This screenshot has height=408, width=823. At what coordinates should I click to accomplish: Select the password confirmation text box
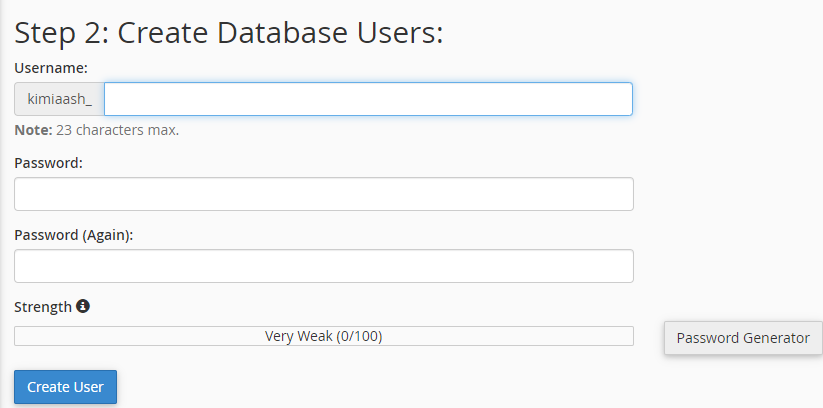(x=324, y=266)
